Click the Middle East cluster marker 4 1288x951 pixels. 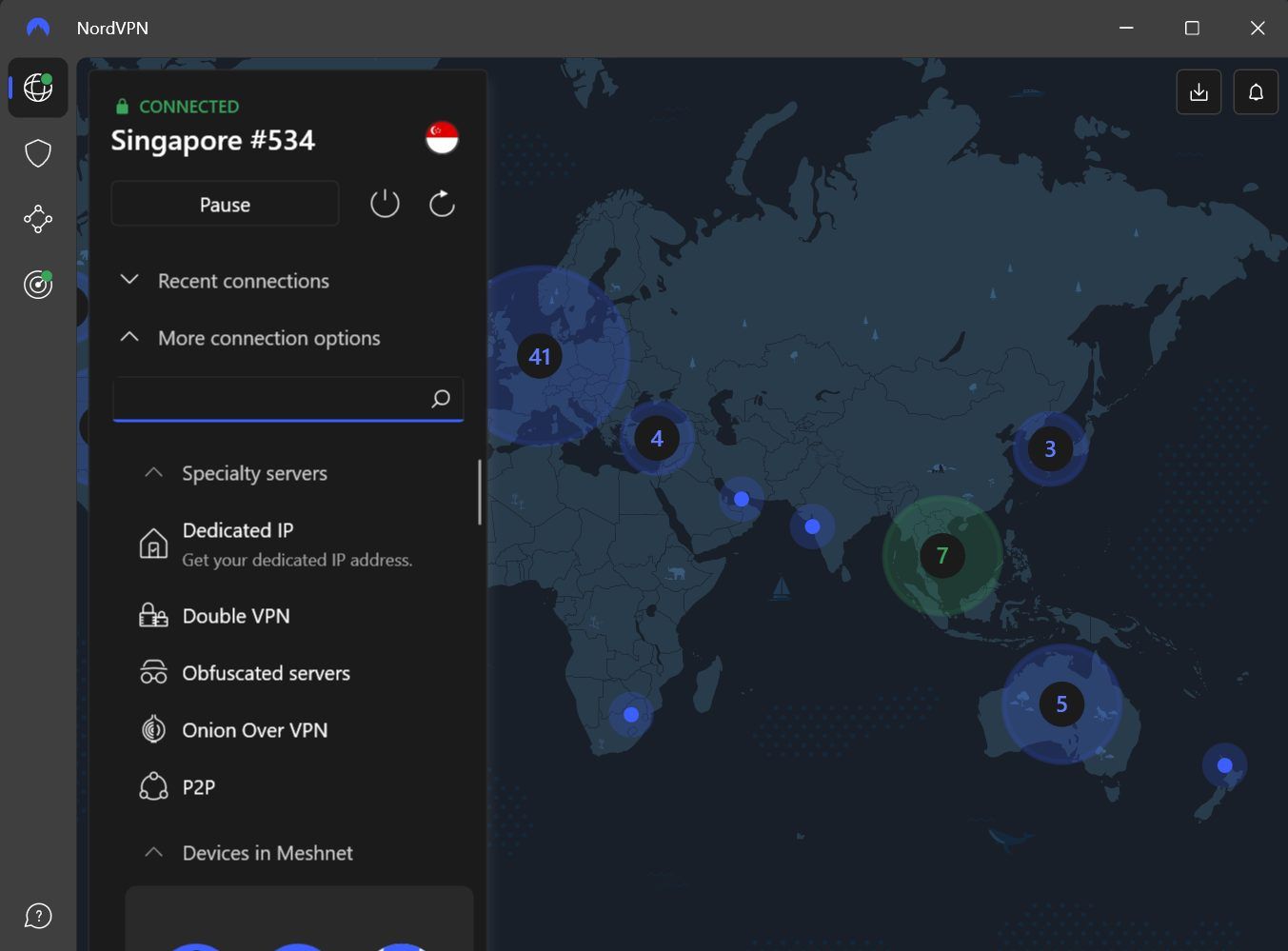pos(657,438)
